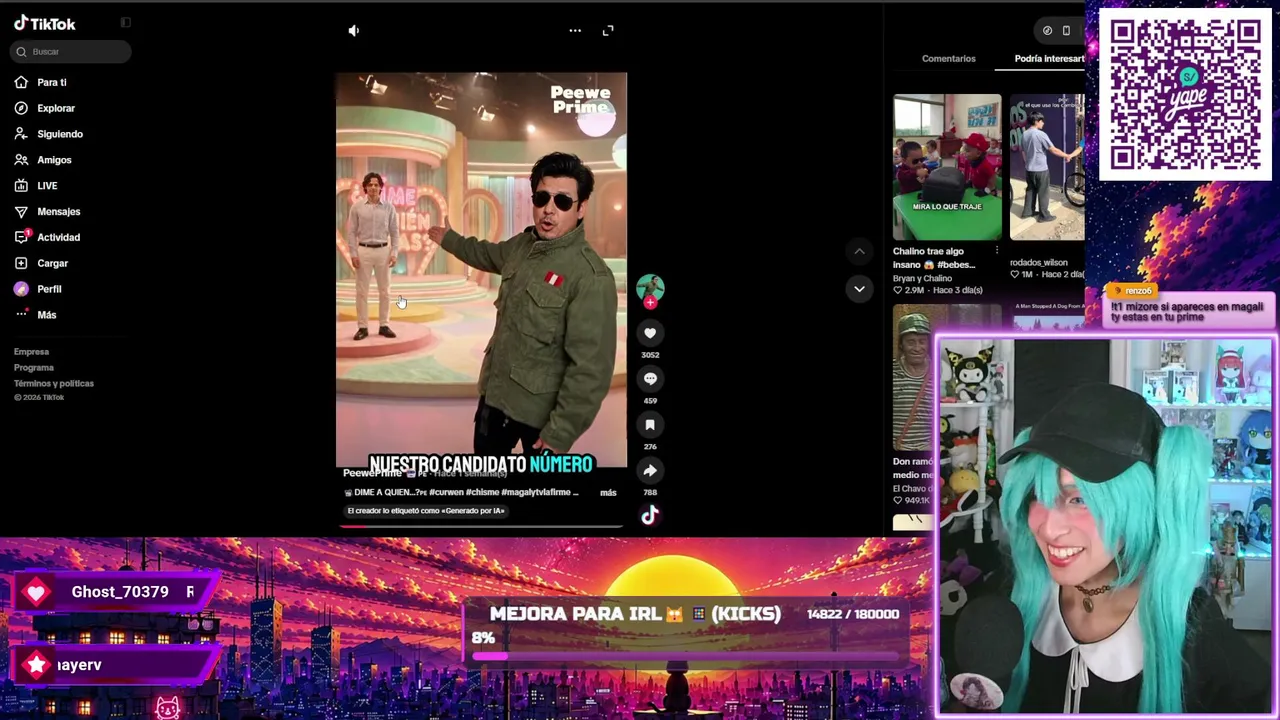Follow creator with red plus badge
1280x720 pixels.
(x=650, y=302)
